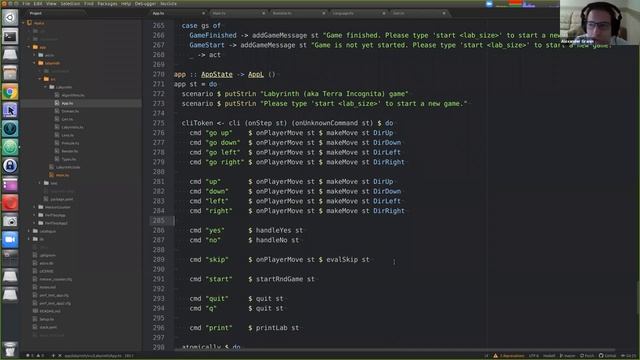Click the presenter webcam thumbnail

click(600, 22)
